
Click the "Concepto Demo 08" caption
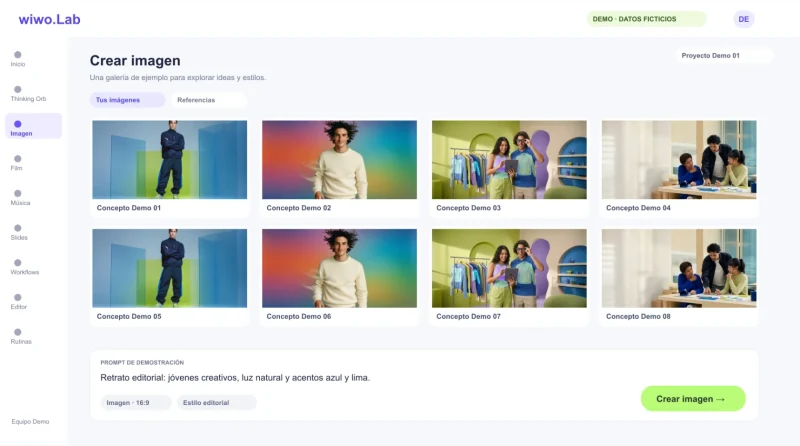pos(638,316)
